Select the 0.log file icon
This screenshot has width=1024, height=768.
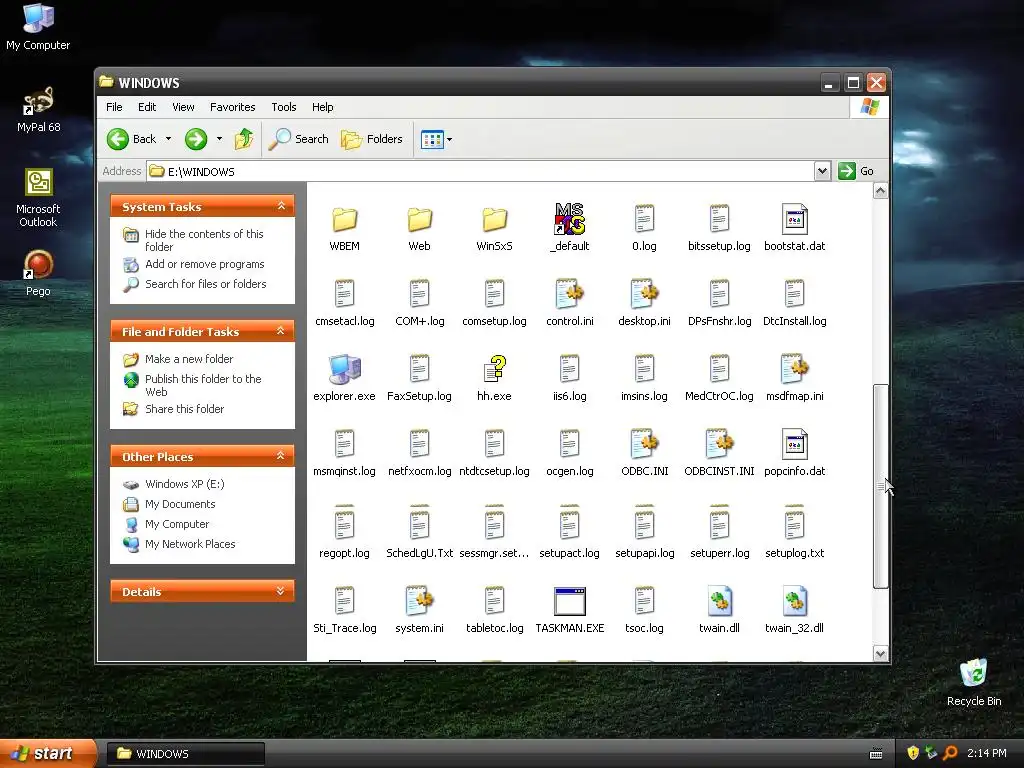(x=644, y=219)
